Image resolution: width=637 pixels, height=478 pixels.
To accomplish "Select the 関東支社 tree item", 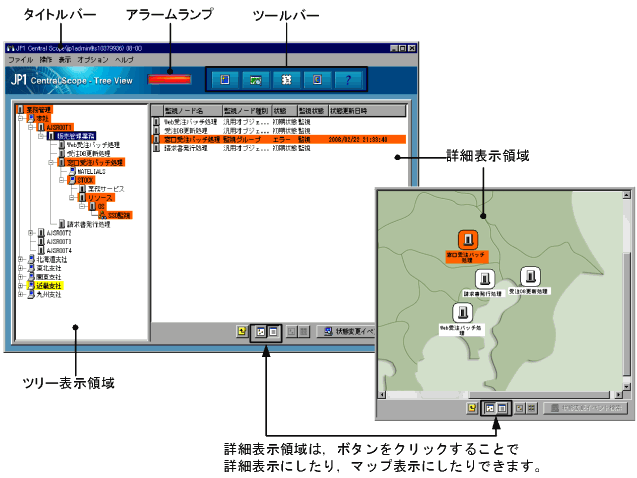I will 49,277.
